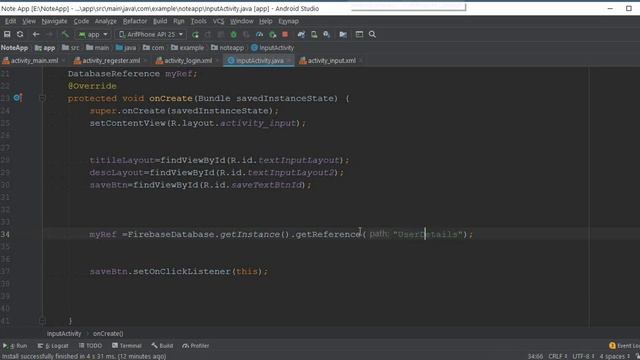Image resolution: width=640 pixels, height=360 pixels.
Task: Close the InputActivity.java tab
Action: pyautogui.click(x=289, y=60)
